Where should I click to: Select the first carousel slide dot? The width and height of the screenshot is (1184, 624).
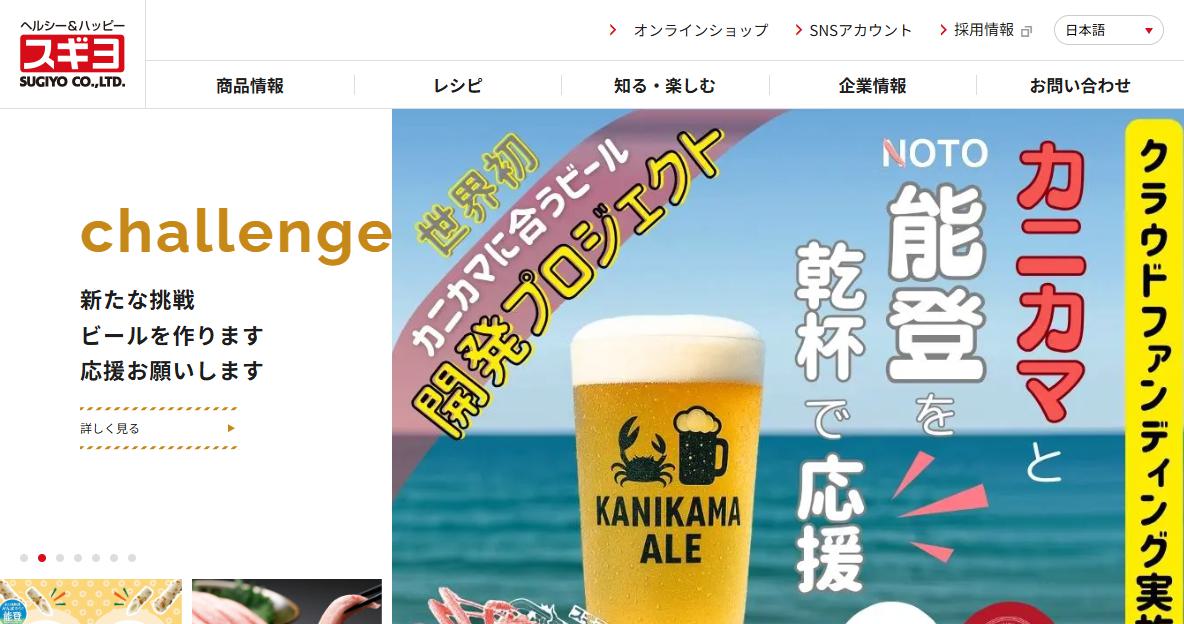click(x=24, y=558)
